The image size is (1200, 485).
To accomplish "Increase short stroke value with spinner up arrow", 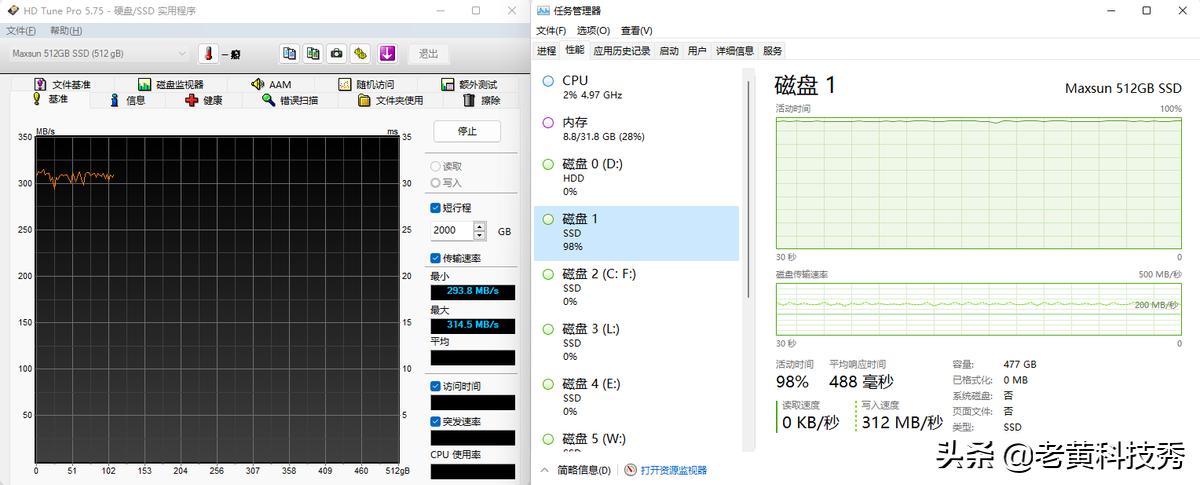I will (480, 227).
